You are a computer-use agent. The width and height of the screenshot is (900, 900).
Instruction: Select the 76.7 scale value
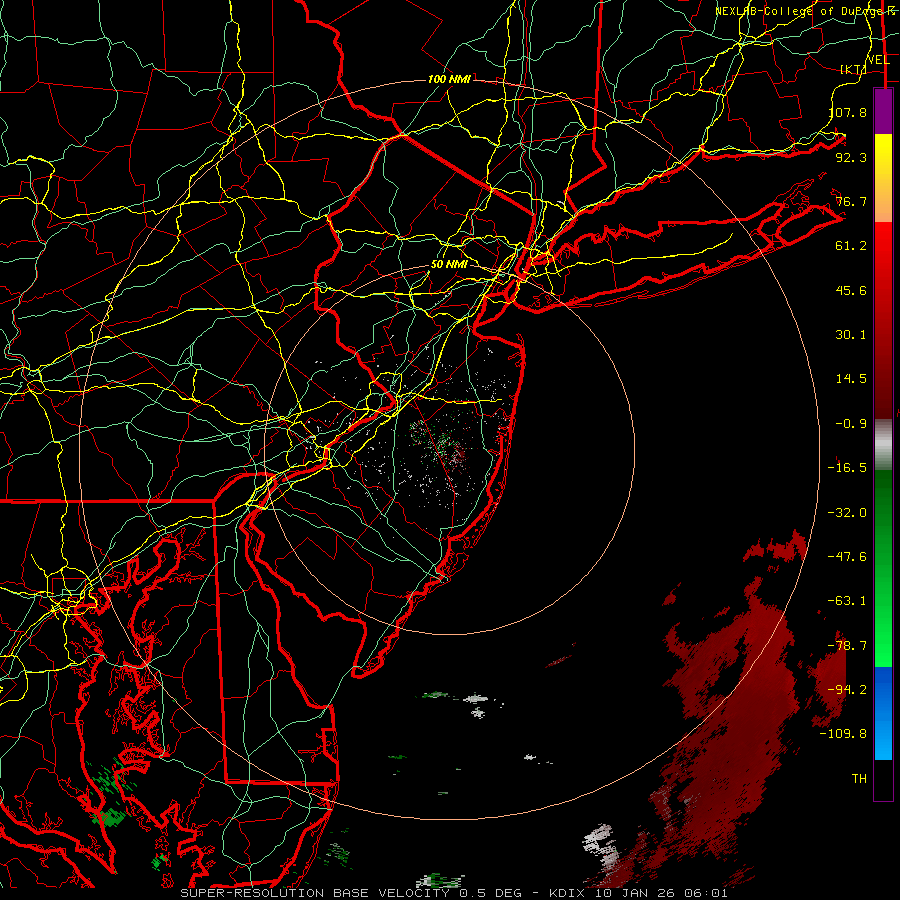pyautogui.click(x=851, y=201)
